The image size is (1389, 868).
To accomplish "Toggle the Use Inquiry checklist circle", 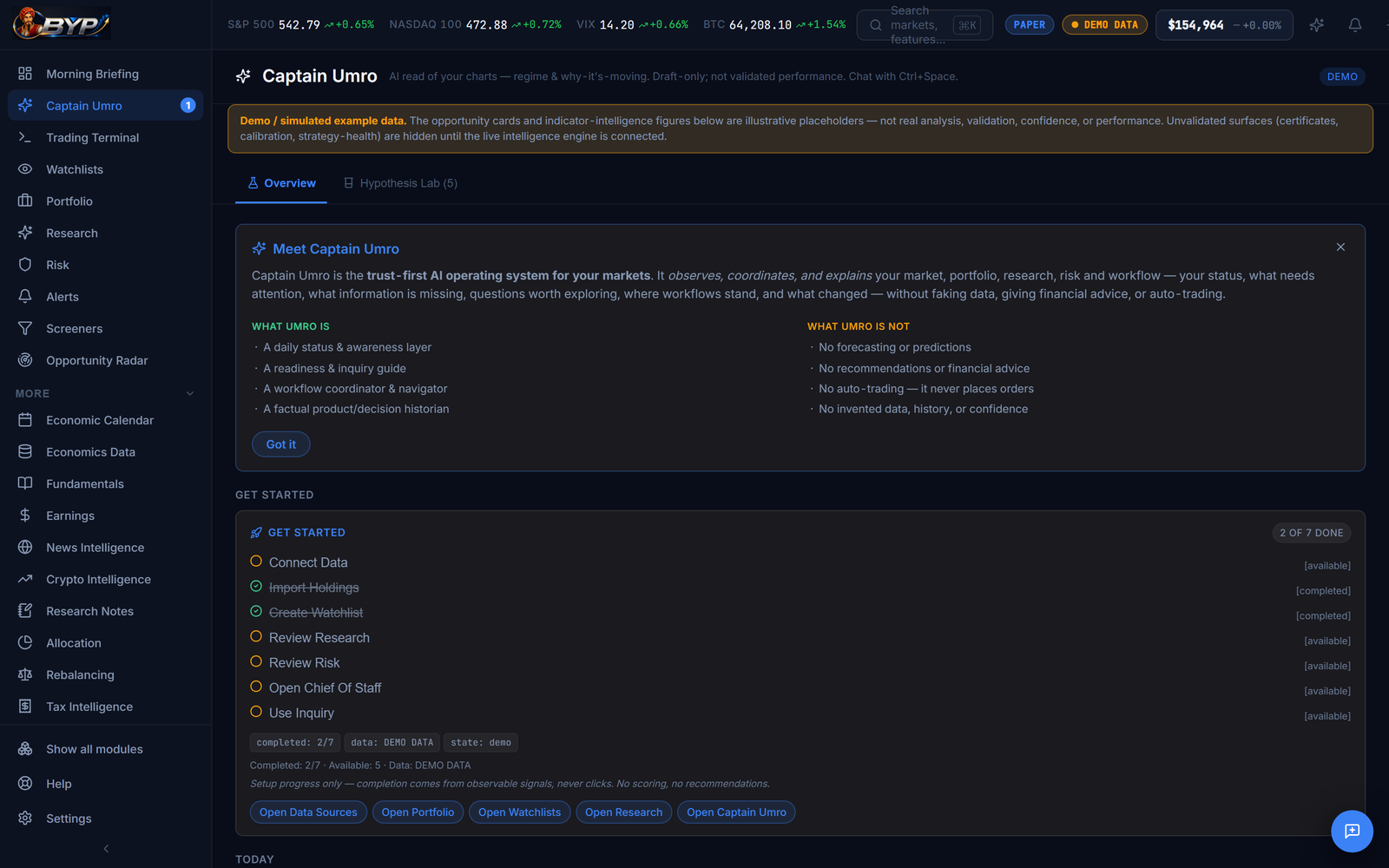I will (x=256, y=712).
